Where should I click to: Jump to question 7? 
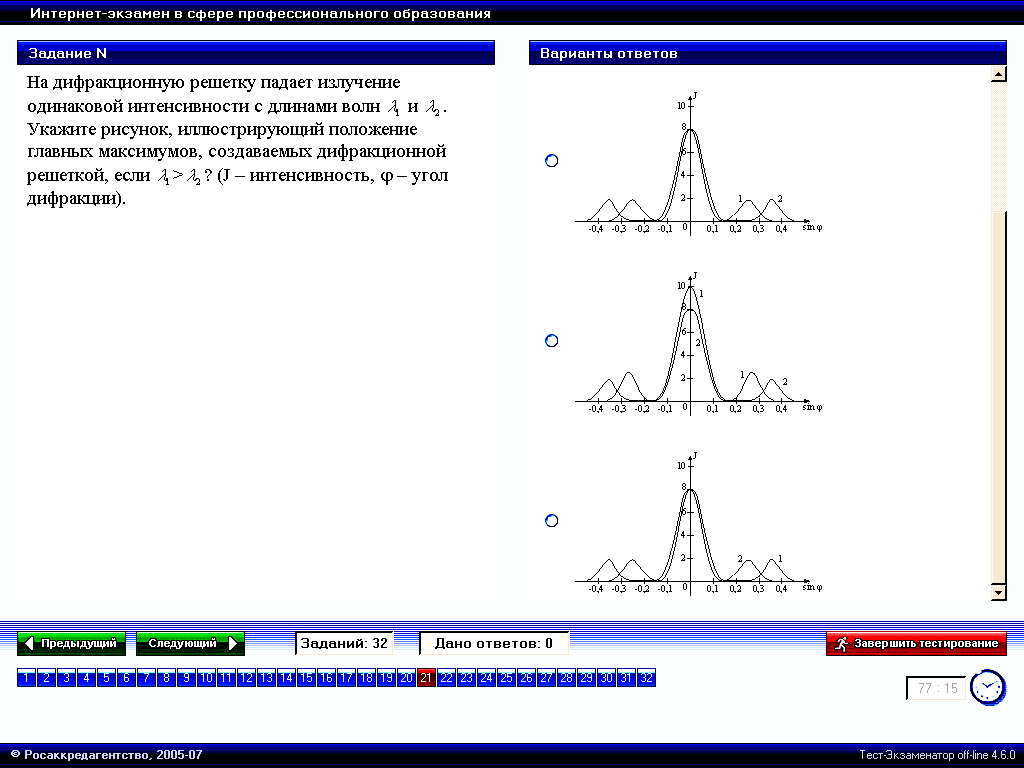point(146,678)
